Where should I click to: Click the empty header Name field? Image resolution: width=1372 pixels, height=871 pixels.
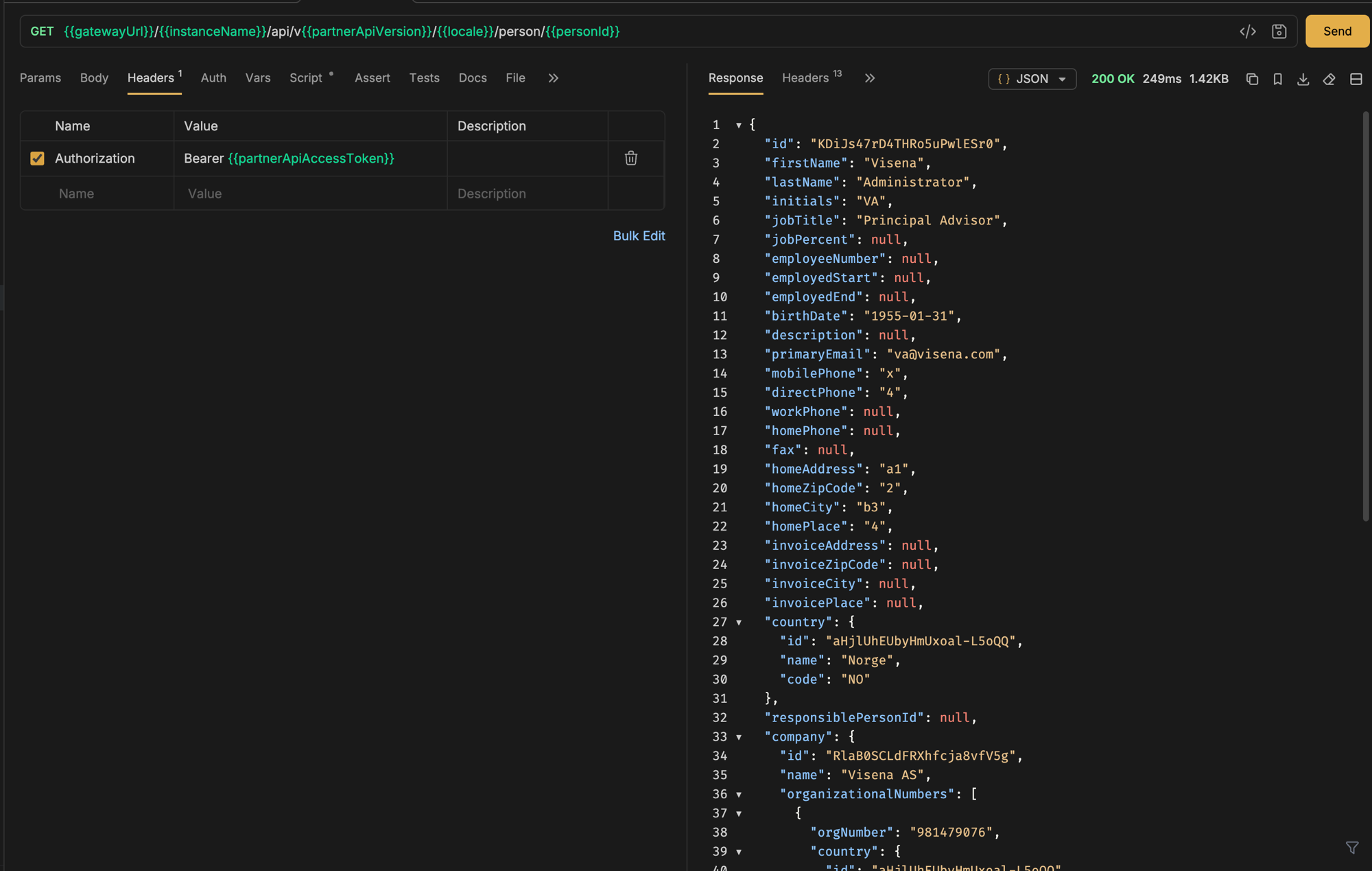click(97, 194)
